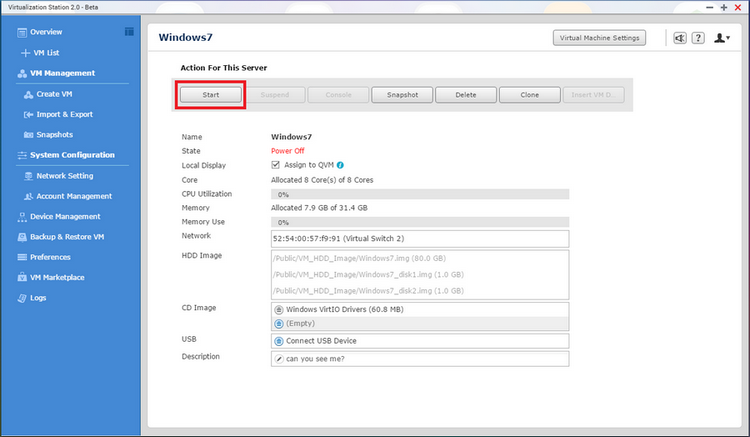Toggle the Assign to QVM checkbox
The height and width of the screenshot is (437, 750).
pyautogui.click(x=276, y=165)
